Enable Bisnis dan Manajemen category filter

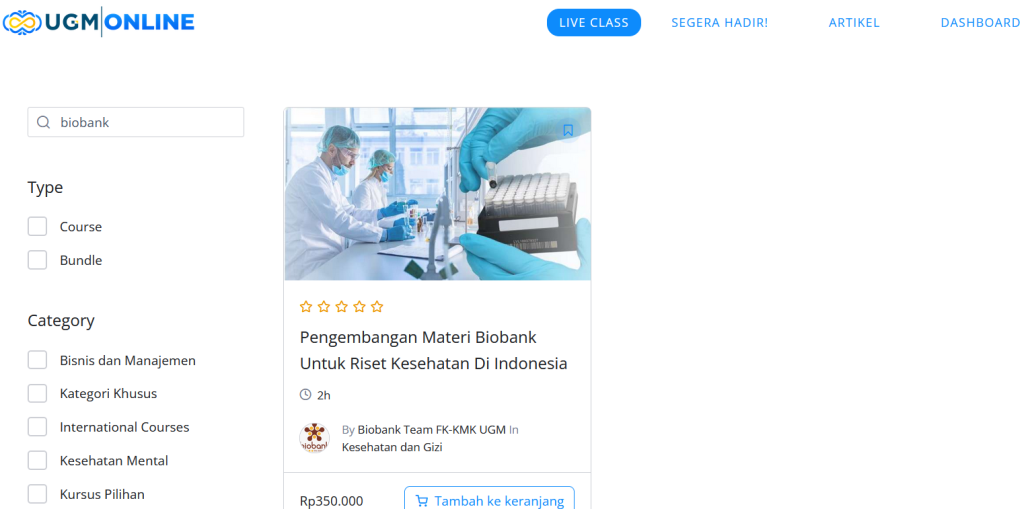(x=37, y=360)
